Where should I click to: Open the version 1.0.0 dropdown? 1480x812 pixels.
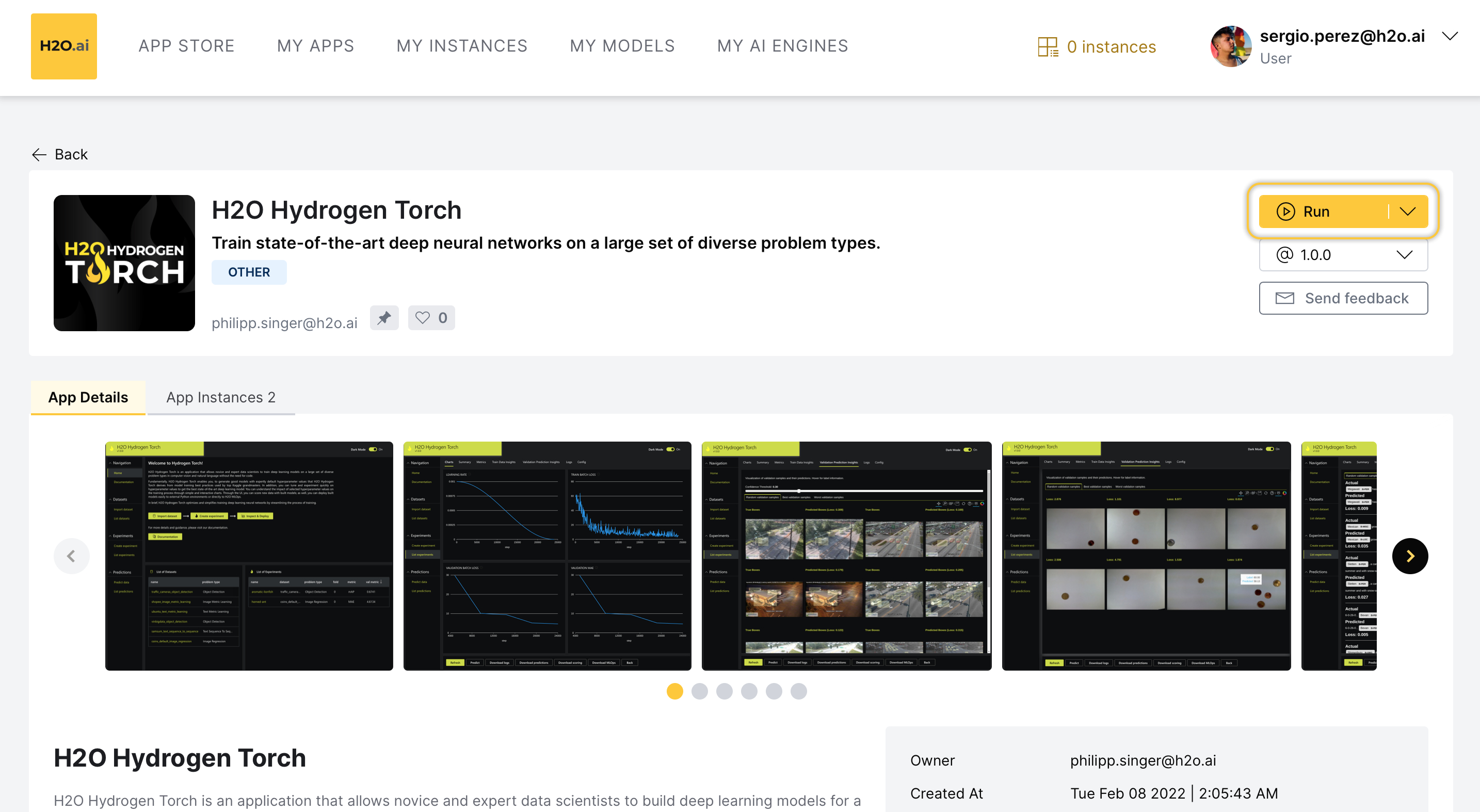1343,254
